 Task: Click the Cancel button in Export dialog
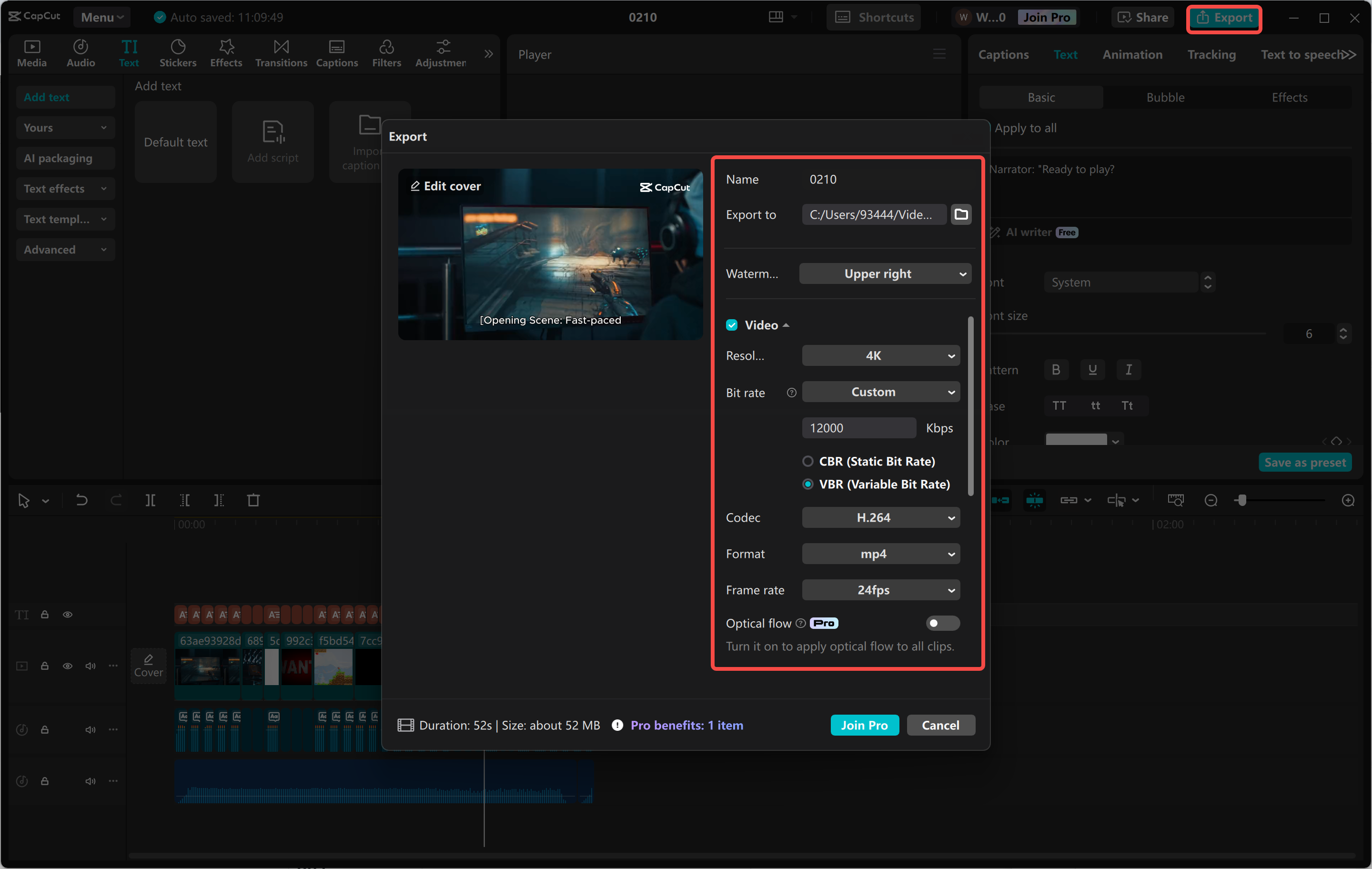[940, 725]
